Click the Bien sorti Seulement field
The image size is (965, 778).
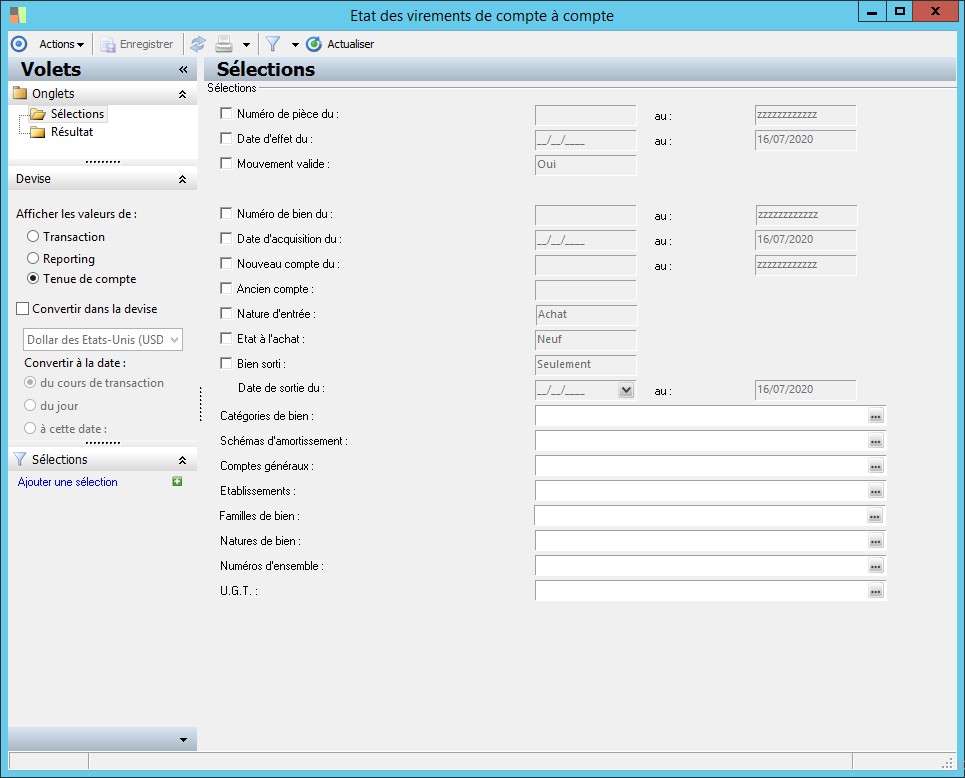tap(585, 364)
